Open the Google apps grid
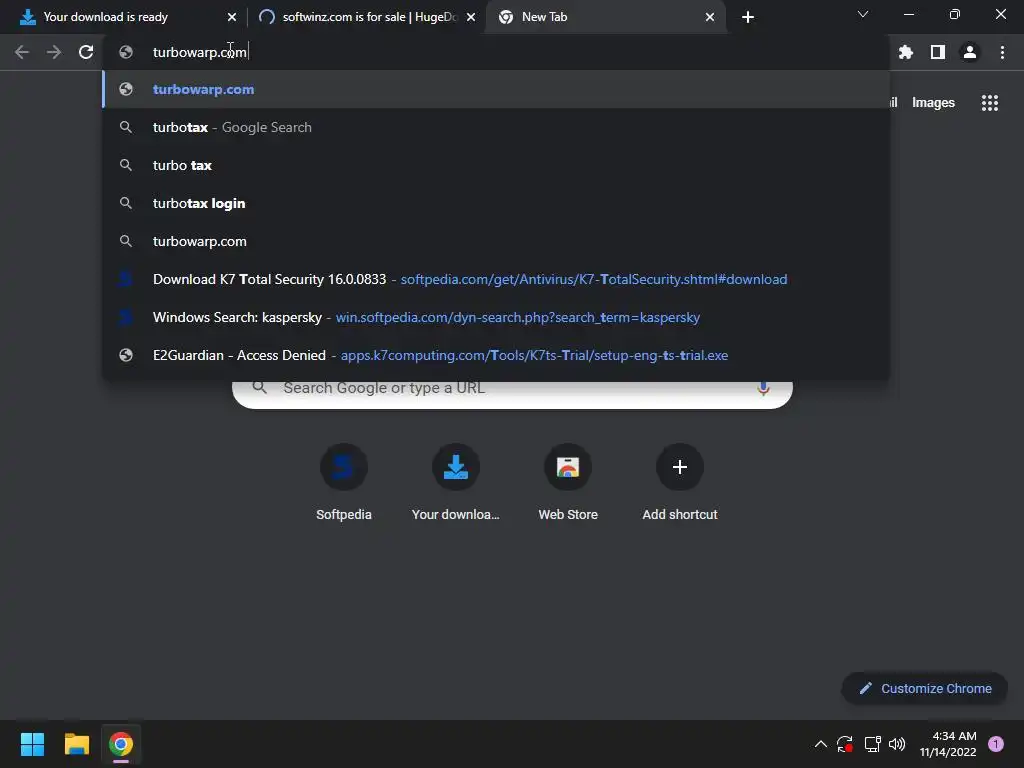Viewport: 1024px width, 768px height. (x=989, y=103)
